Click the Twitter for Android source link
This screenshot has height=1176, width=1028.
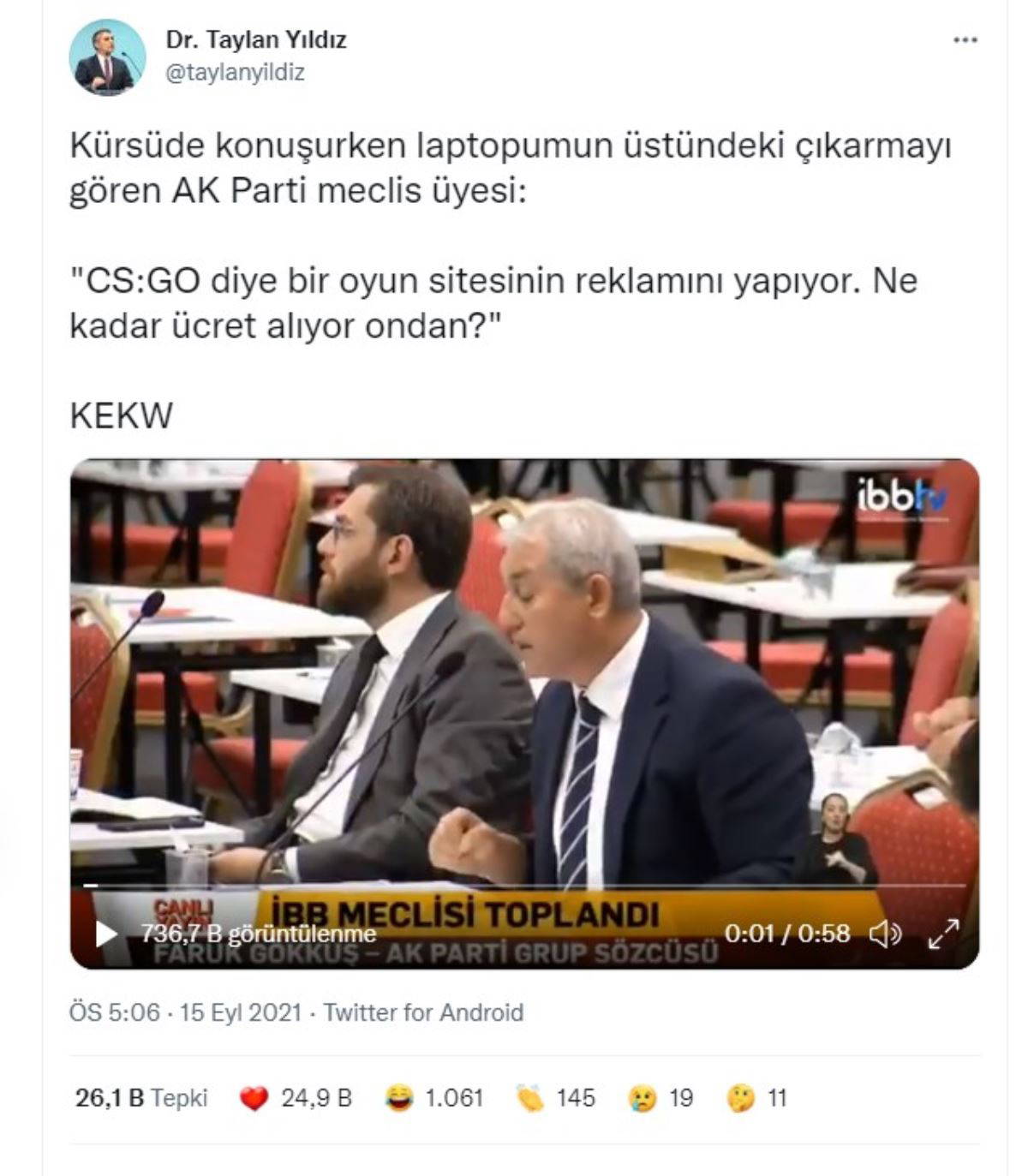[x=423, y=1012]
